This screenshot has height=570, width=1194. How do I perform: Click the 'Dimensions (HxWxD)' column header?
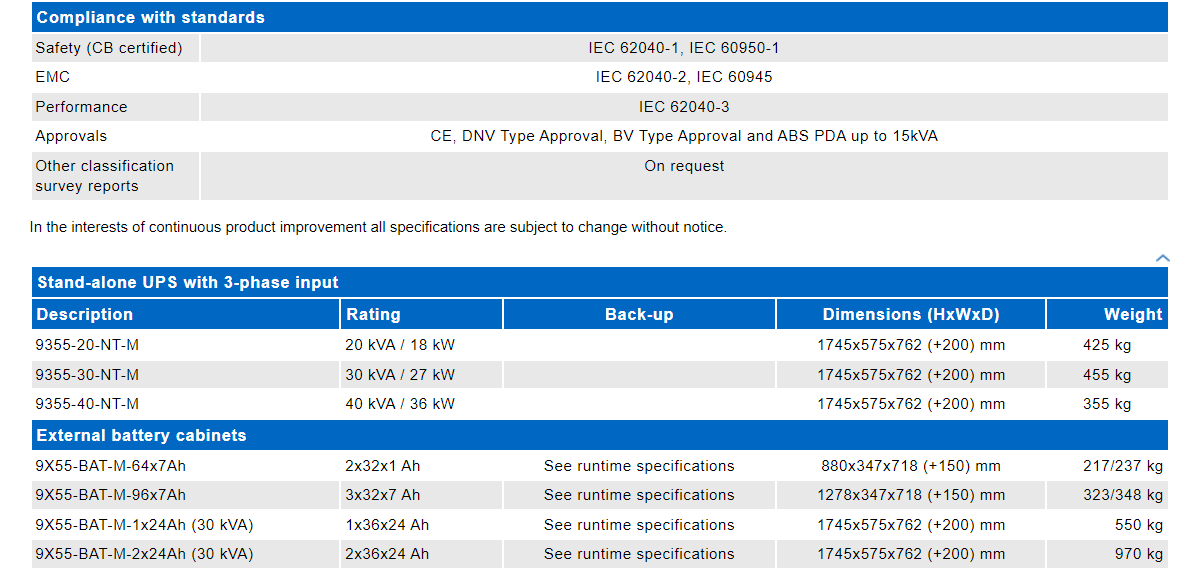pyautogui.click(x=910, y=314)
